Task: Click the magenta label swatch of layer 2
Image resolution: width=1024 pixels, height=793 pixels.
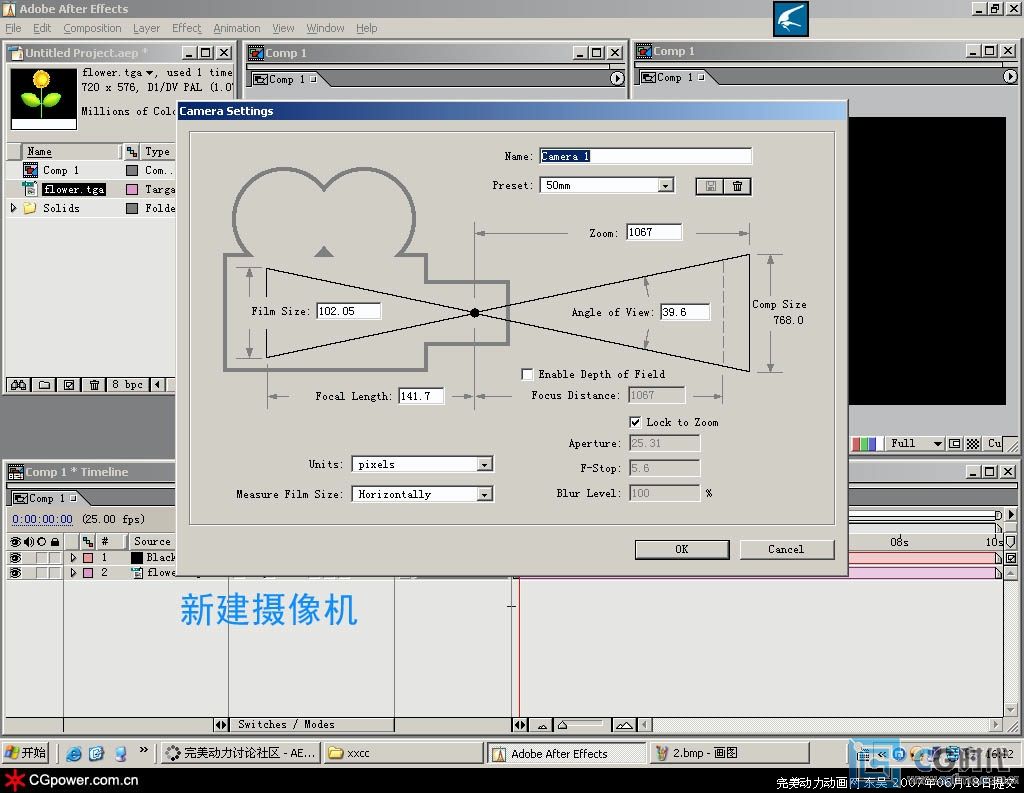Action: [x=88, y=573]
